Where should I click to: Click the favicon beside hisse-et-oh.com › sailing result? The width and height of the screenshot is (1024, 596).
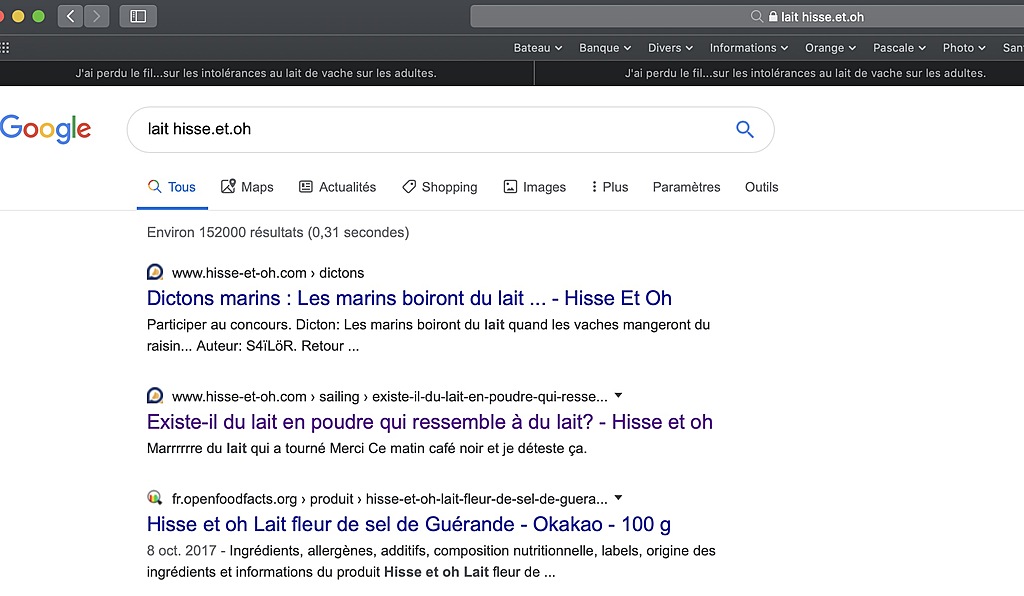155,396
